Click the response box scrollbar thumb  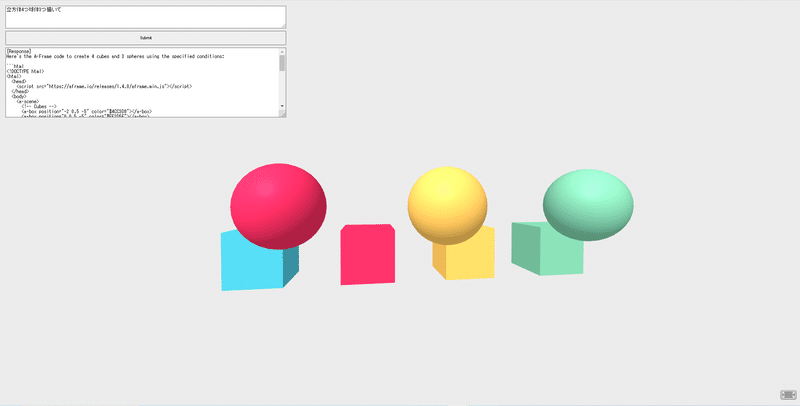(283, 63)
